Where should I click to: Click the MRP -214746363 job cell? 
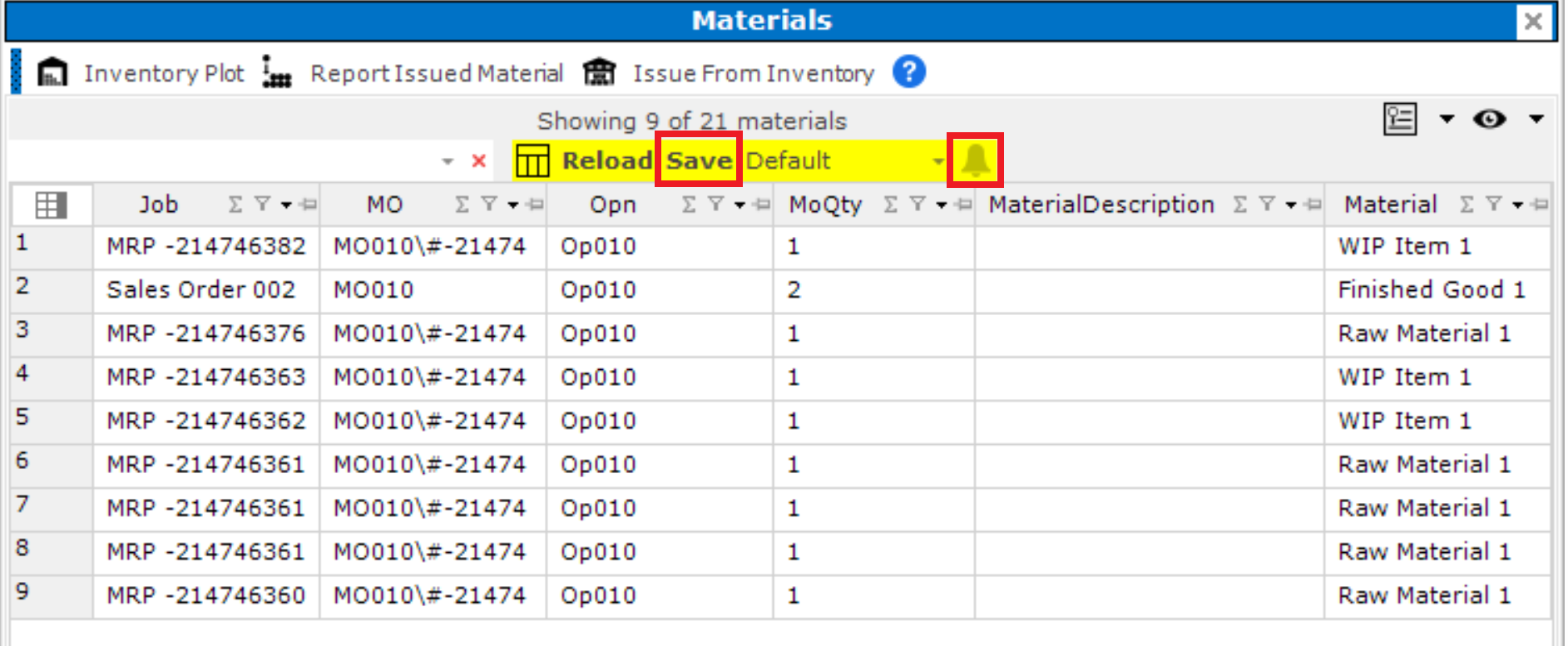[x=206, y=377]
